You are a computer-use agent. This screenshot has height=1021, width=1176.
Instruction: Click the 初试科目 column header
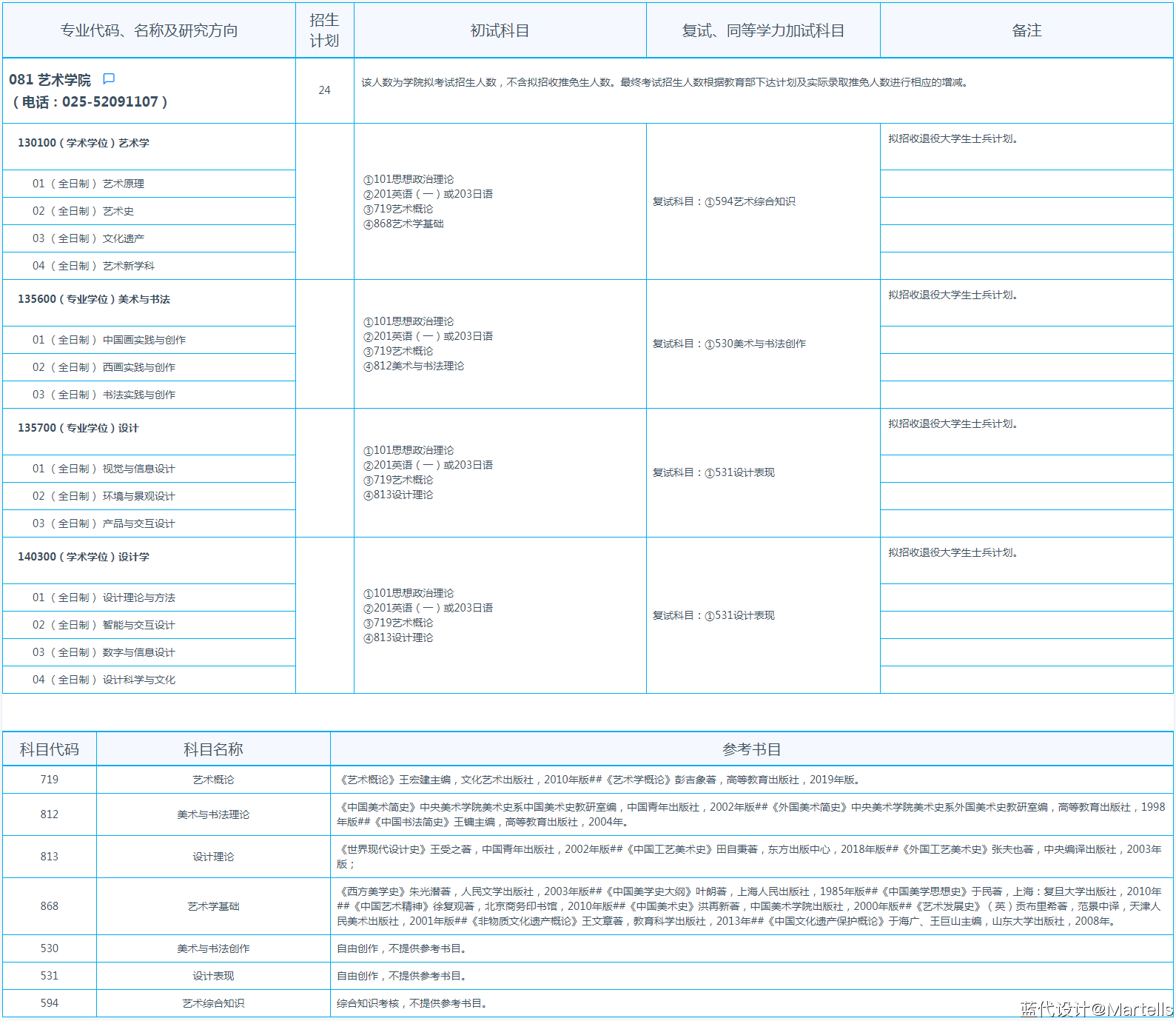pos(500,30)
